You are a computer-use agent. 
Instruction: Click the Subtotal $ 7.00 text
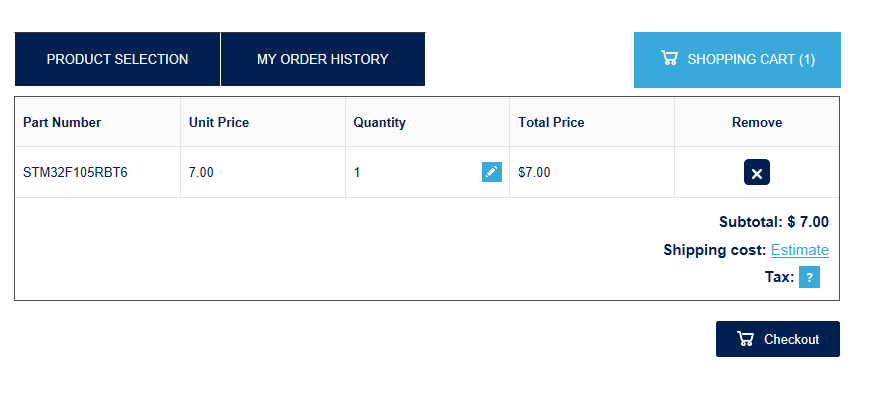pyautogui.click(x=774, y=222)
